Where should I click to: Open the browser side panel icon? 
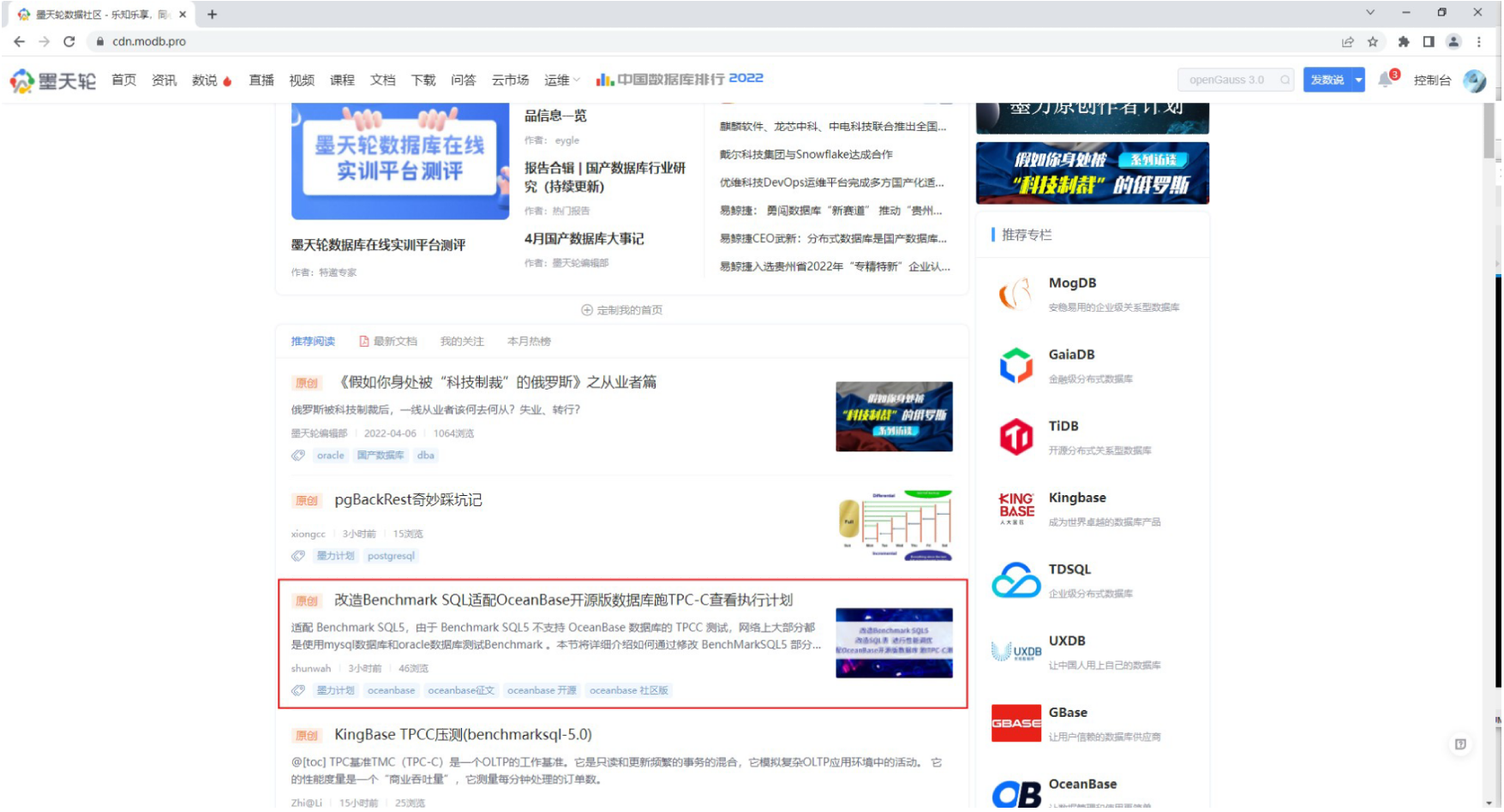1429,41
